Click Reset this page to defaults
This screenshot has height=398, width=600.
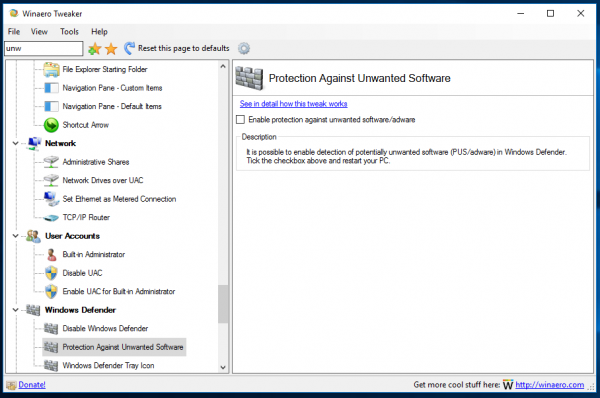click(183, 48)
